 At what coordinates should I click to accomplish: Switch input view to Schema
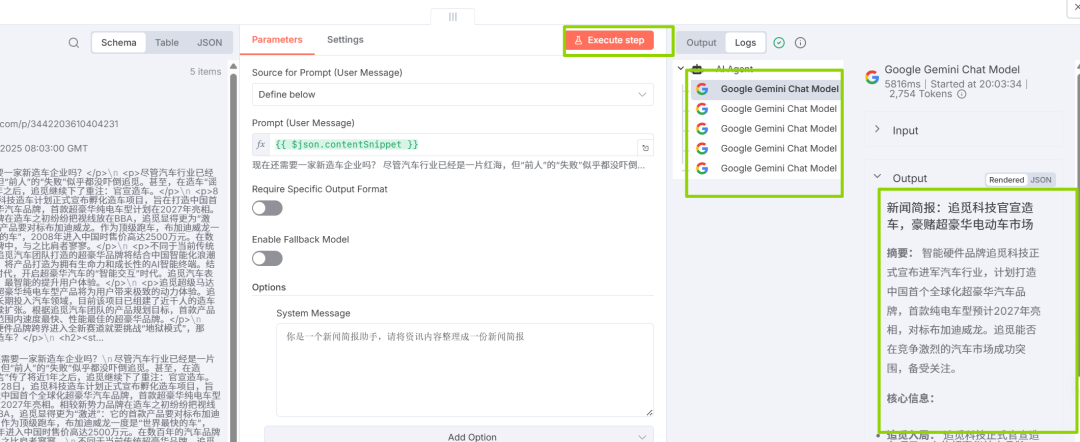[119, 43]
